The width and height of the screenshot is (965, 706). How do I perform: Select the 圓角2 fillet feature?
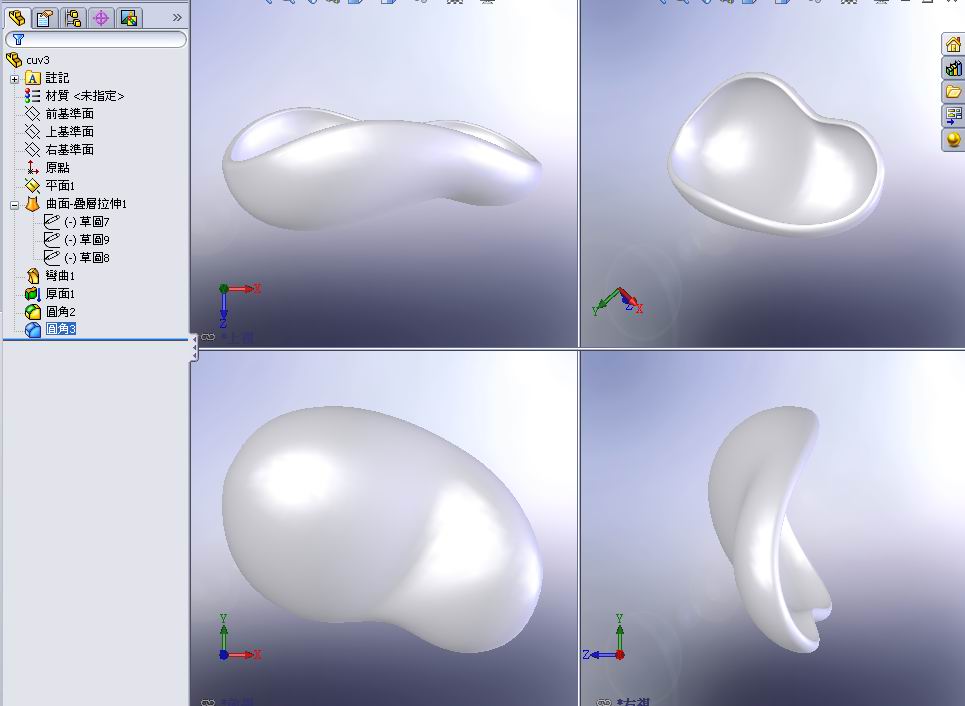click(x=60, y=311)
